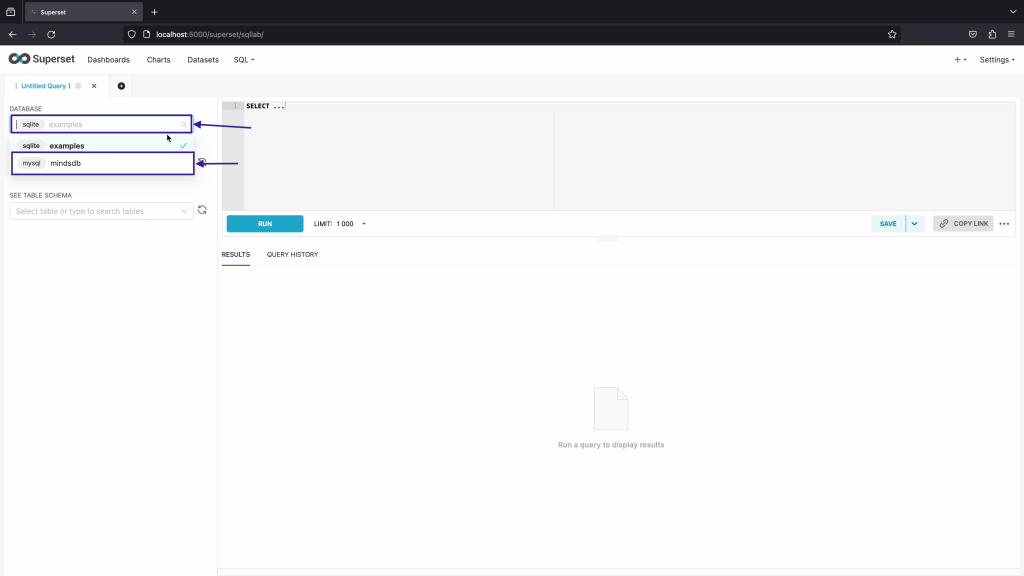Screen dimensions: 1024x576
Task: Expand the Save button's arrow menu
Action: 914,224
